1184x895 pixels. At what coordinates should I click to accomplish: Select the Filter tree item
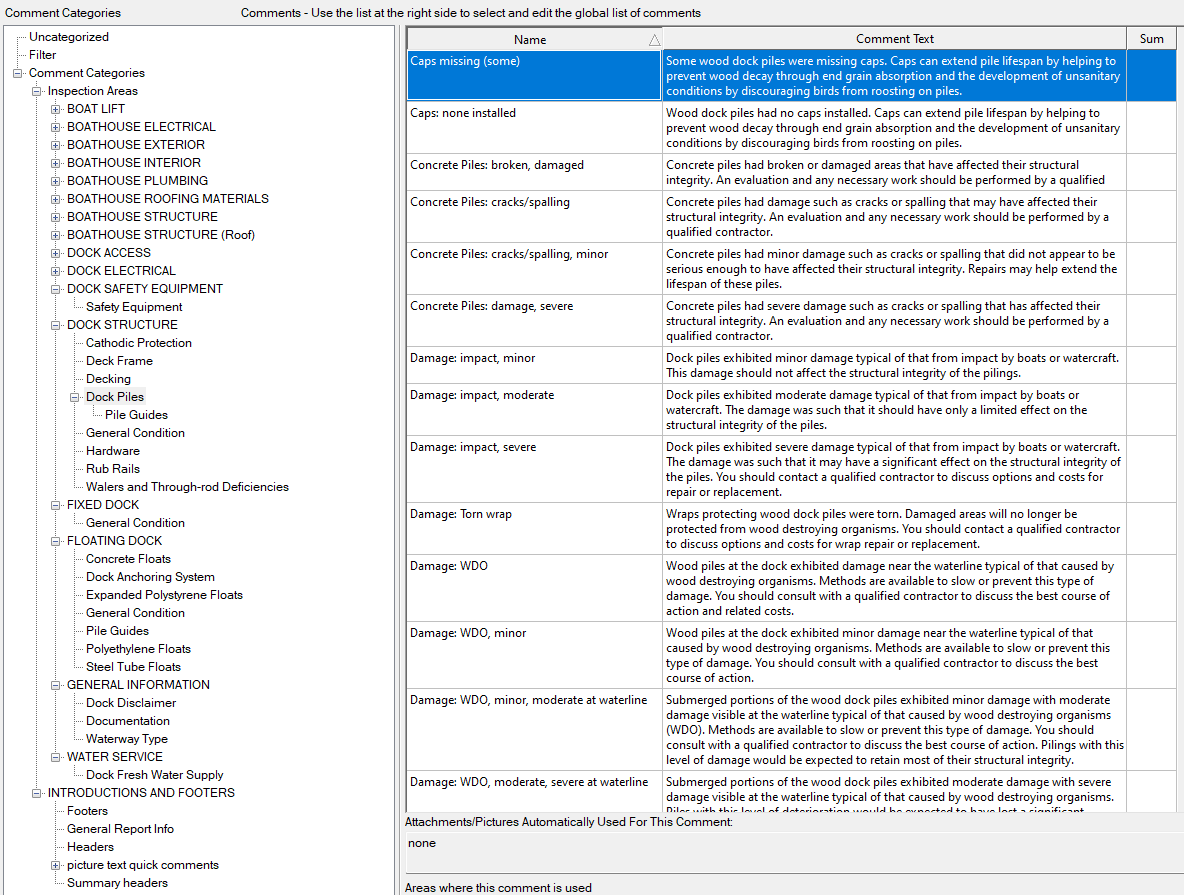(x=42, y=55)
